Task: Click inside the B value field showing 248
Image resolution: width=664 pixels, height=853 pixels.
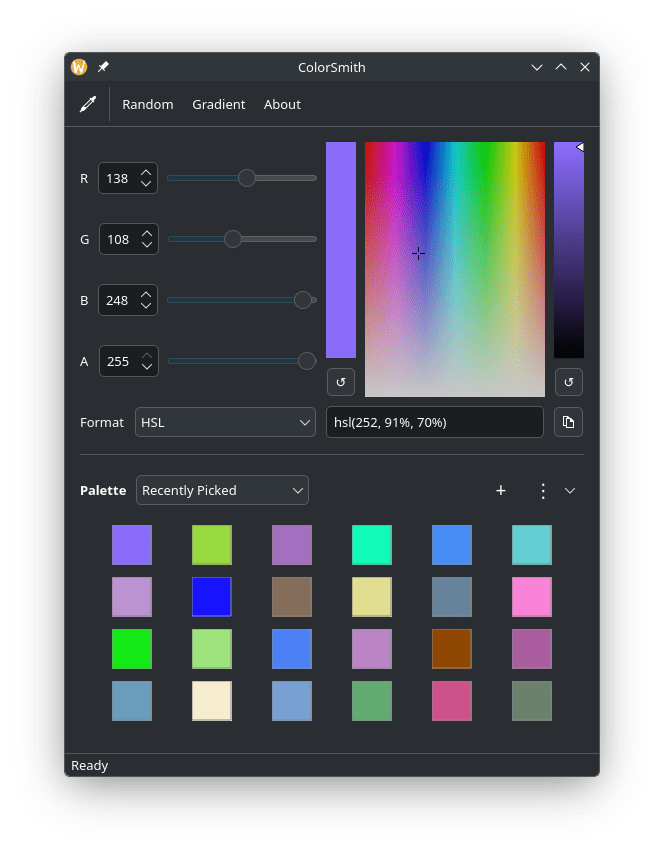Action: (119, 300)
